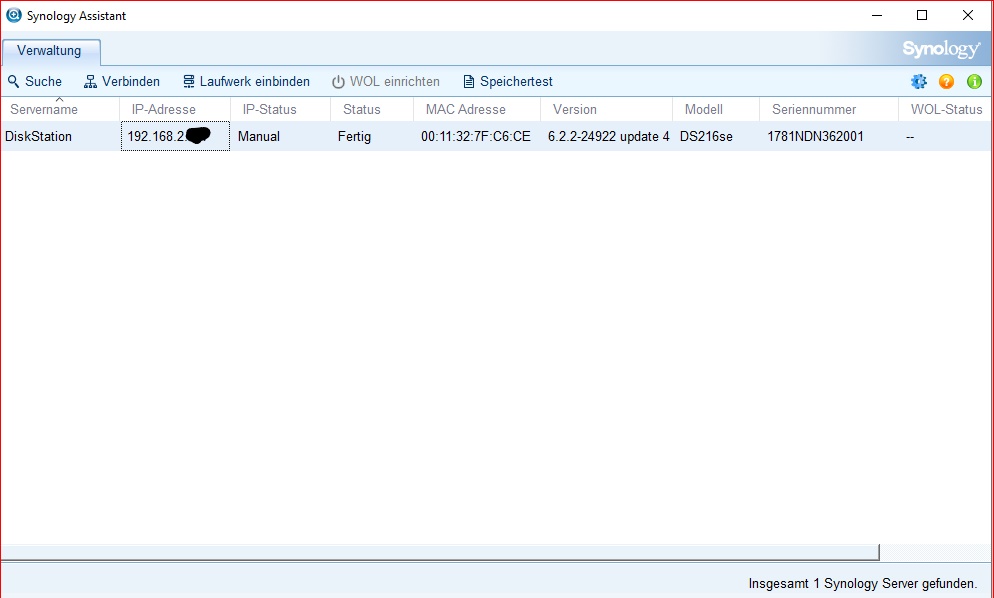Click the Suche toolbar label
994x598 pixels.
click(44, 82)
